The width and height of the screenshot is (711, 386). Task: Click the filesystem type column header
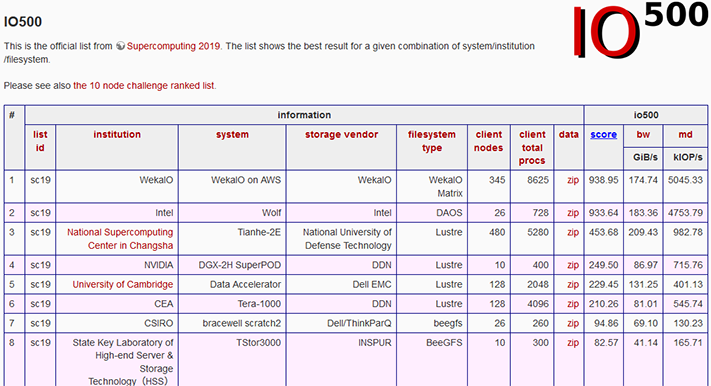click(432, 141)
